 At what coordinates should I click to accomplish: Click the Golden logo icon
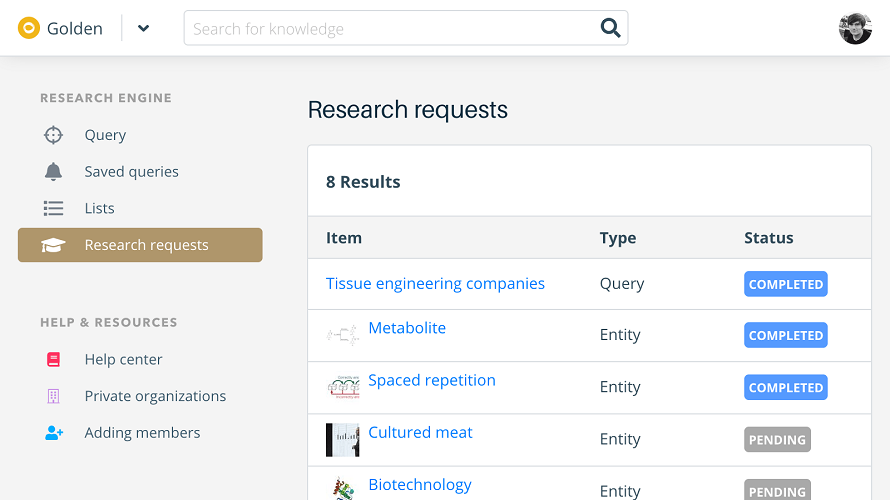point(29,28)
